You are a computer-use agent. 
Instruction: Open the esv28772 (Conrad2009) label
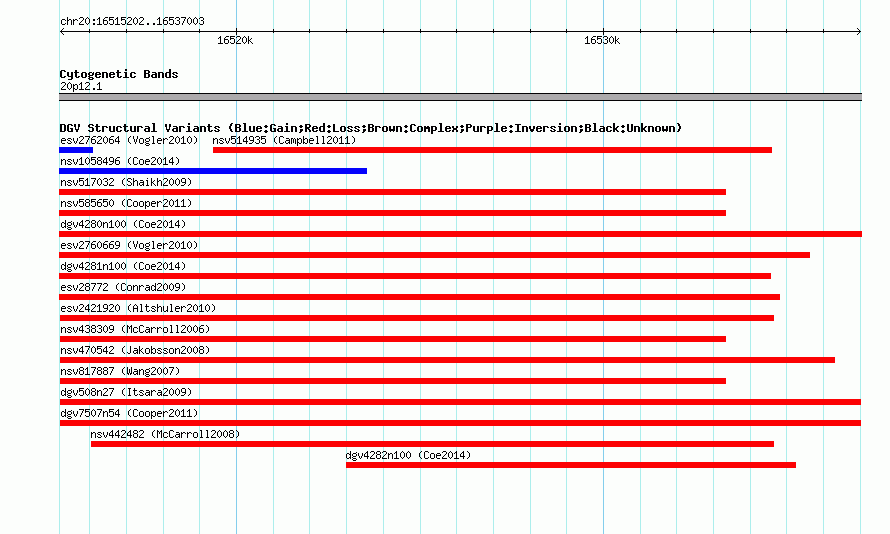click(123, 287)
